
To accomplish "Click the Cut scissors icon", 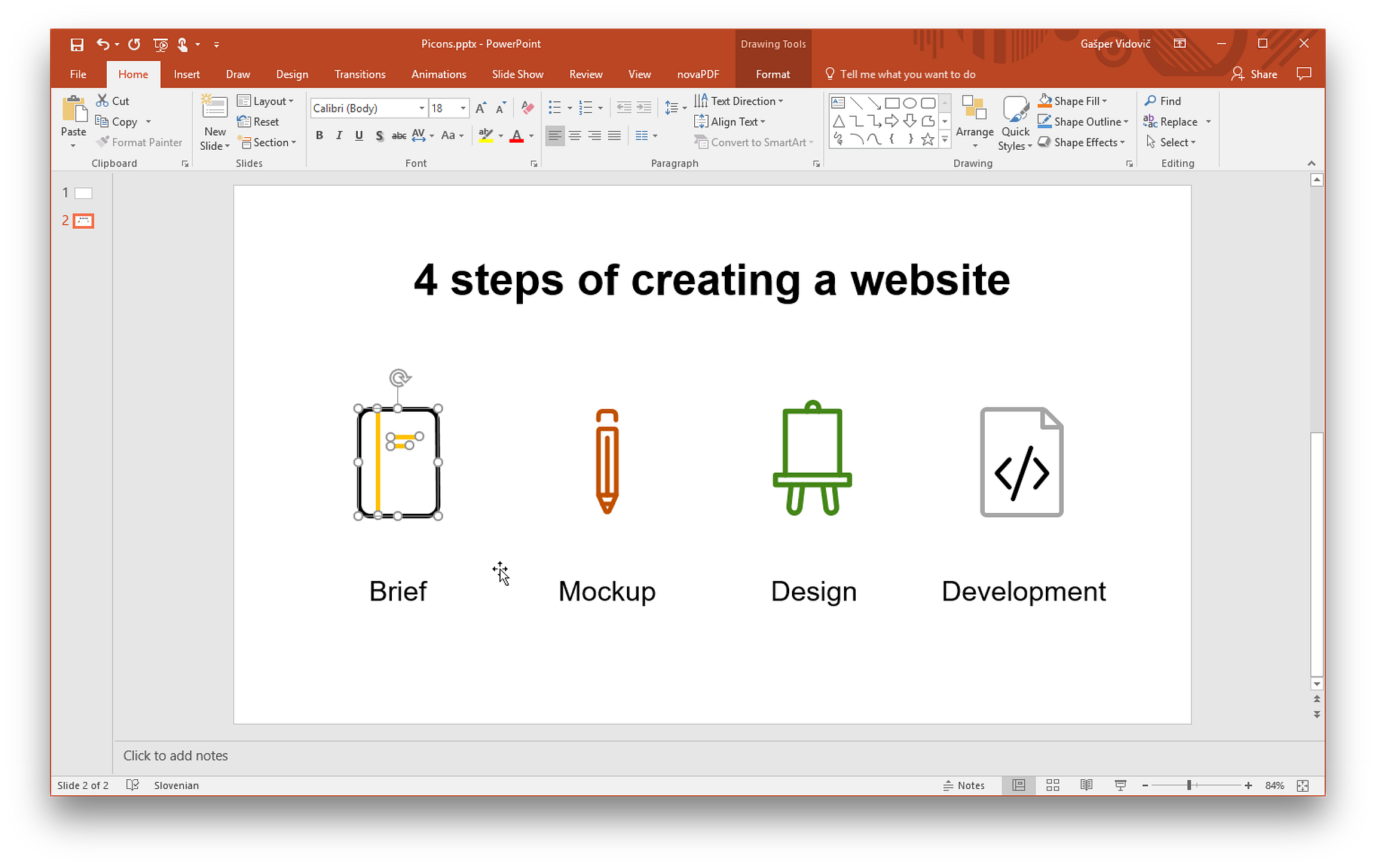I will (103, 101).
